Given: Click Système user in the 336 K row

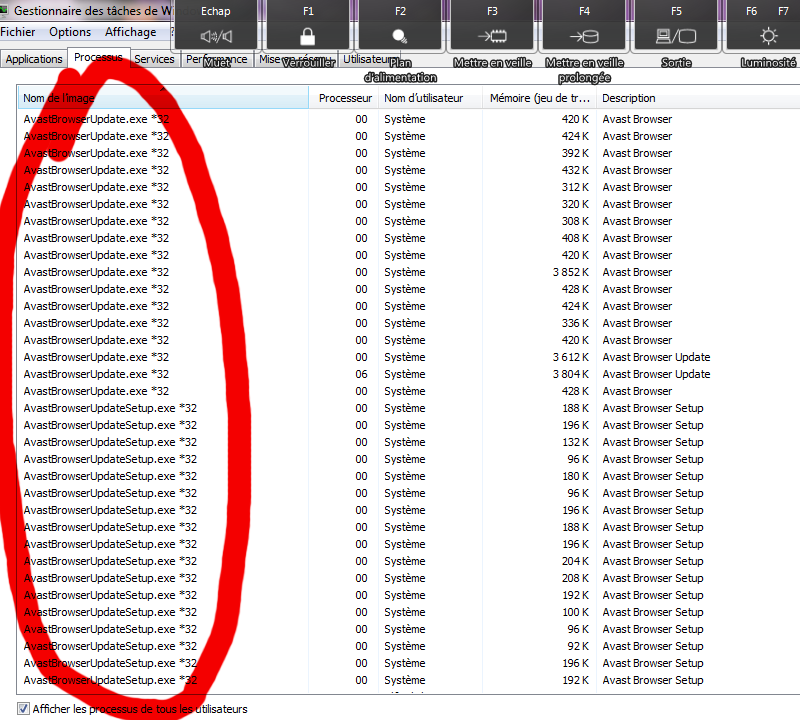Looking at the screenshot, I should point(405,323).
